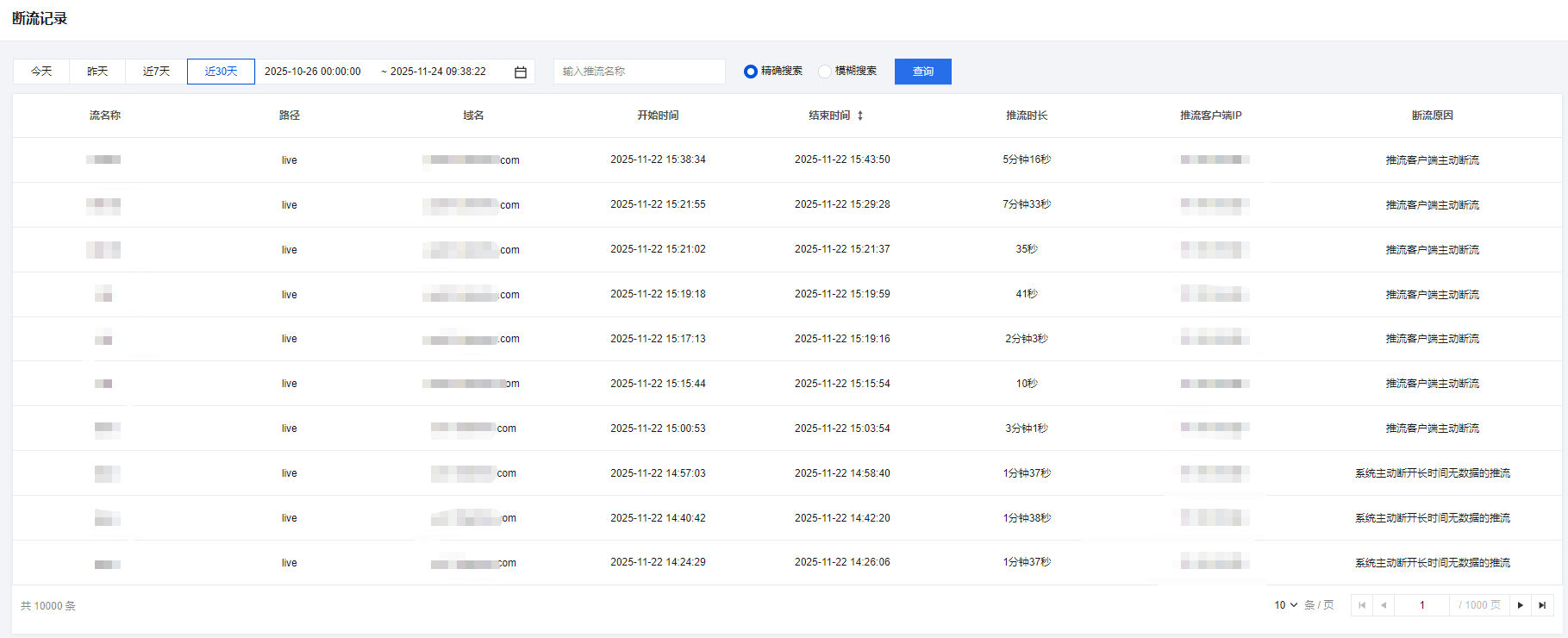Click the 断流原因 column header
This screenshot has height=638, width=1568.
coord(1432,116)
